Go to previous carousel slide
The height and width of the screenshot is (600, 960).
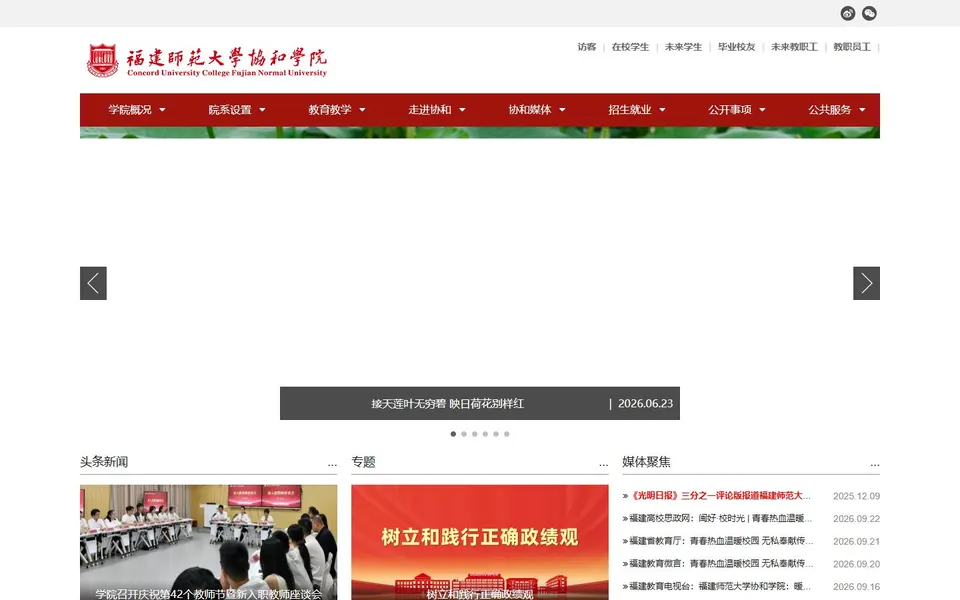(x=93, y=283)
